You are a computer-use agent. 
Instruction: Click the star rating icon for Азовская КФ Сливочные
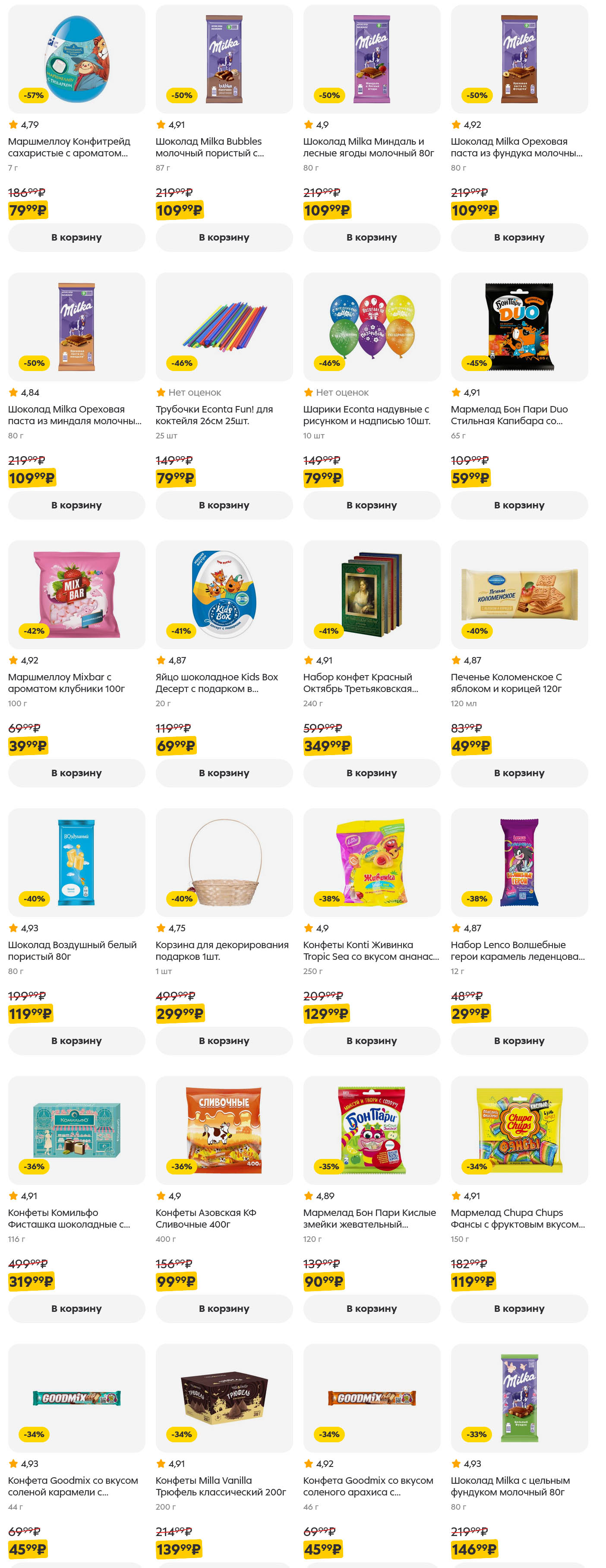pos(161,1196)
